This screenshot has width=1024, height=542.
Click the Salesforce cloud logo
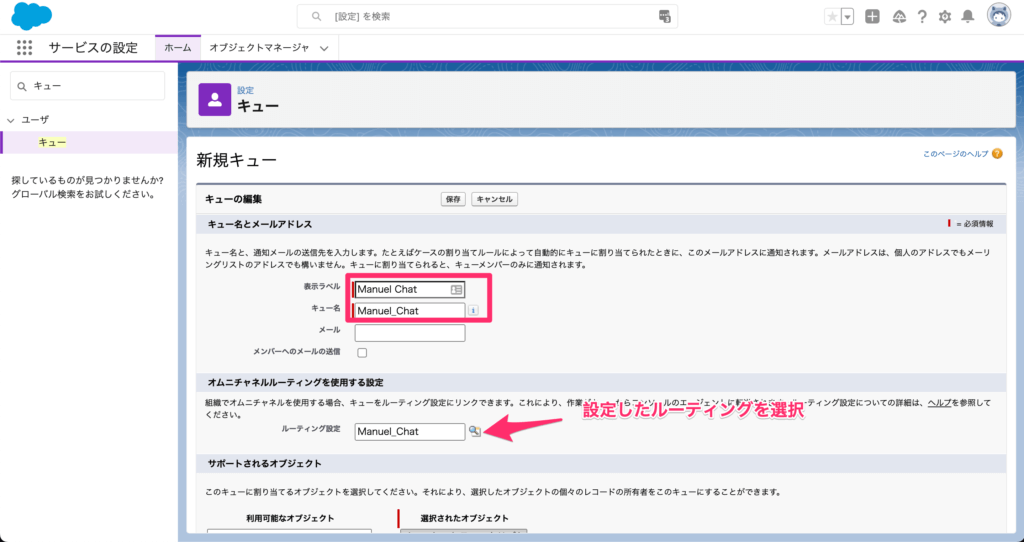click(31, 17)
